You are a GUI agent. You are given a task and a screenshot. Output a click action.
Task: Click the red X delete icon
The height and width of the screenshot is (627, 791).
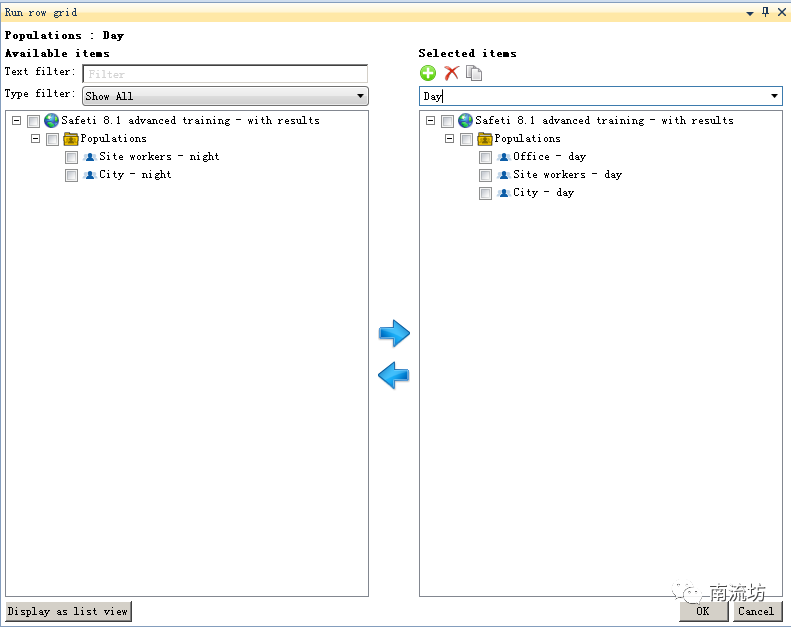click(451, 73)
